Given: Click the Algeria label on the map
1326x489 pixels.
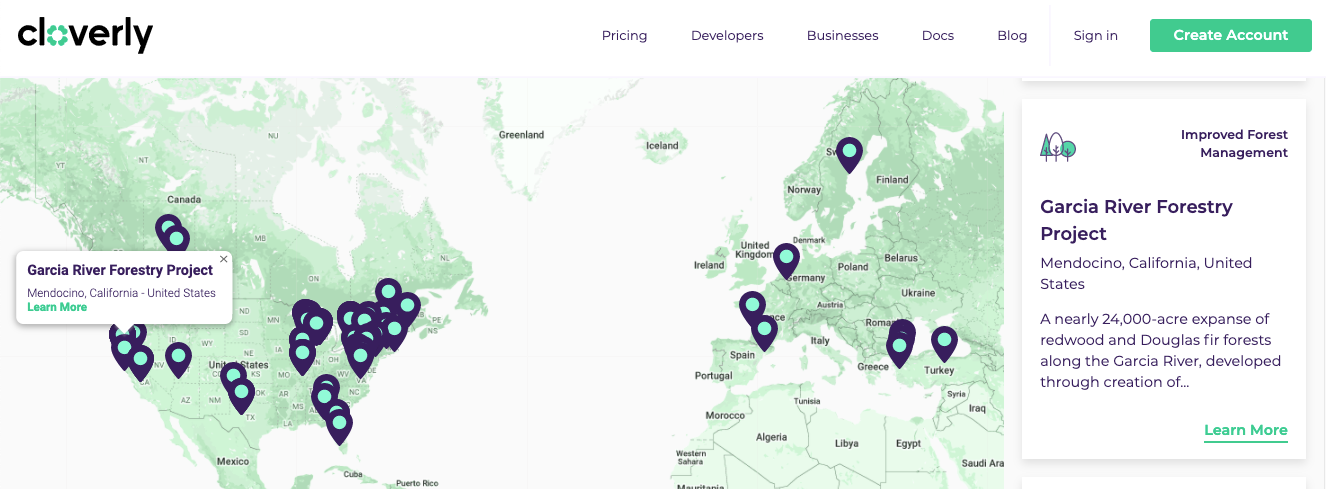Looking at the screenshot, I should click(x=771, y=437).
